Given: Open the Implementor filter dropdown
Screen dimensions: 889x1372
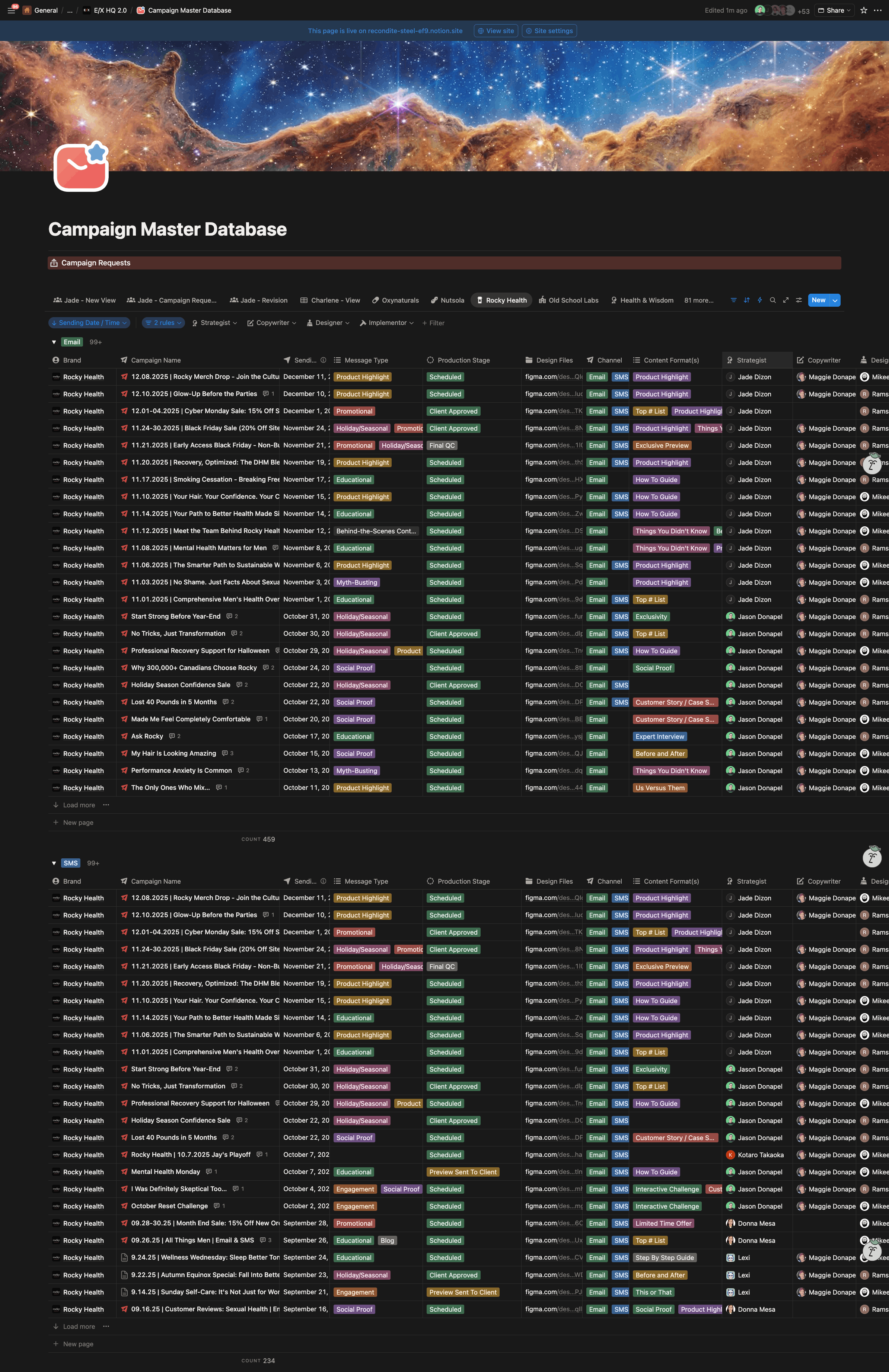Looking at the screenshot, I should 386,323.
